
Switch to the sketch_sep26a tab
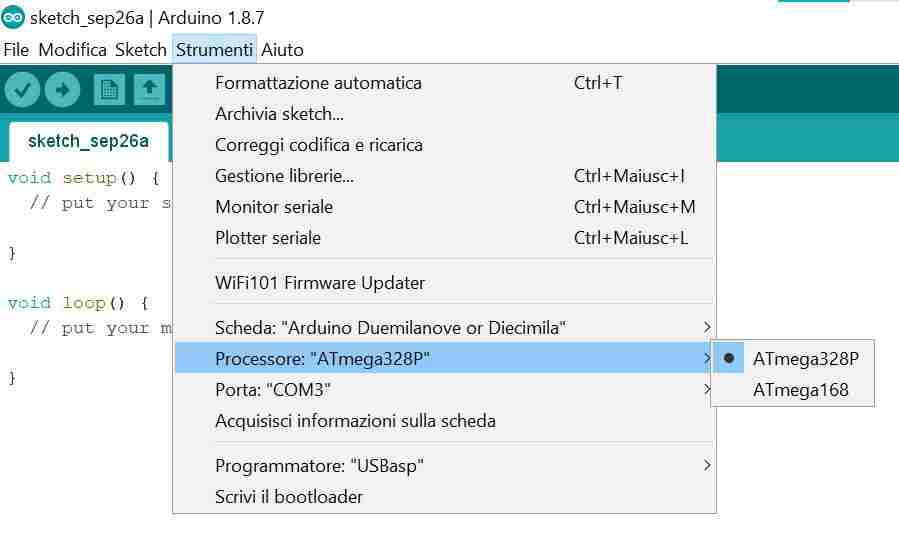(88, 141)
